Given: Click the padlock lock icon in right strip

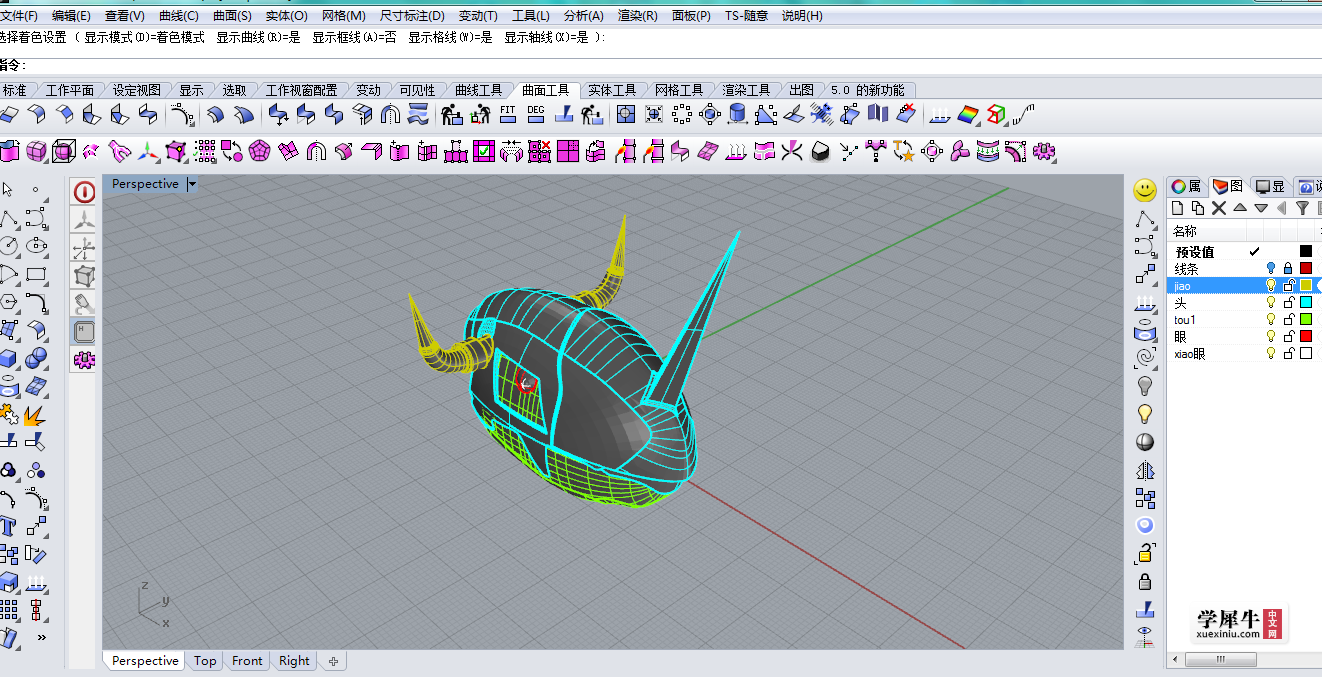Looking at the screenshot, I should pos(1145,582).
